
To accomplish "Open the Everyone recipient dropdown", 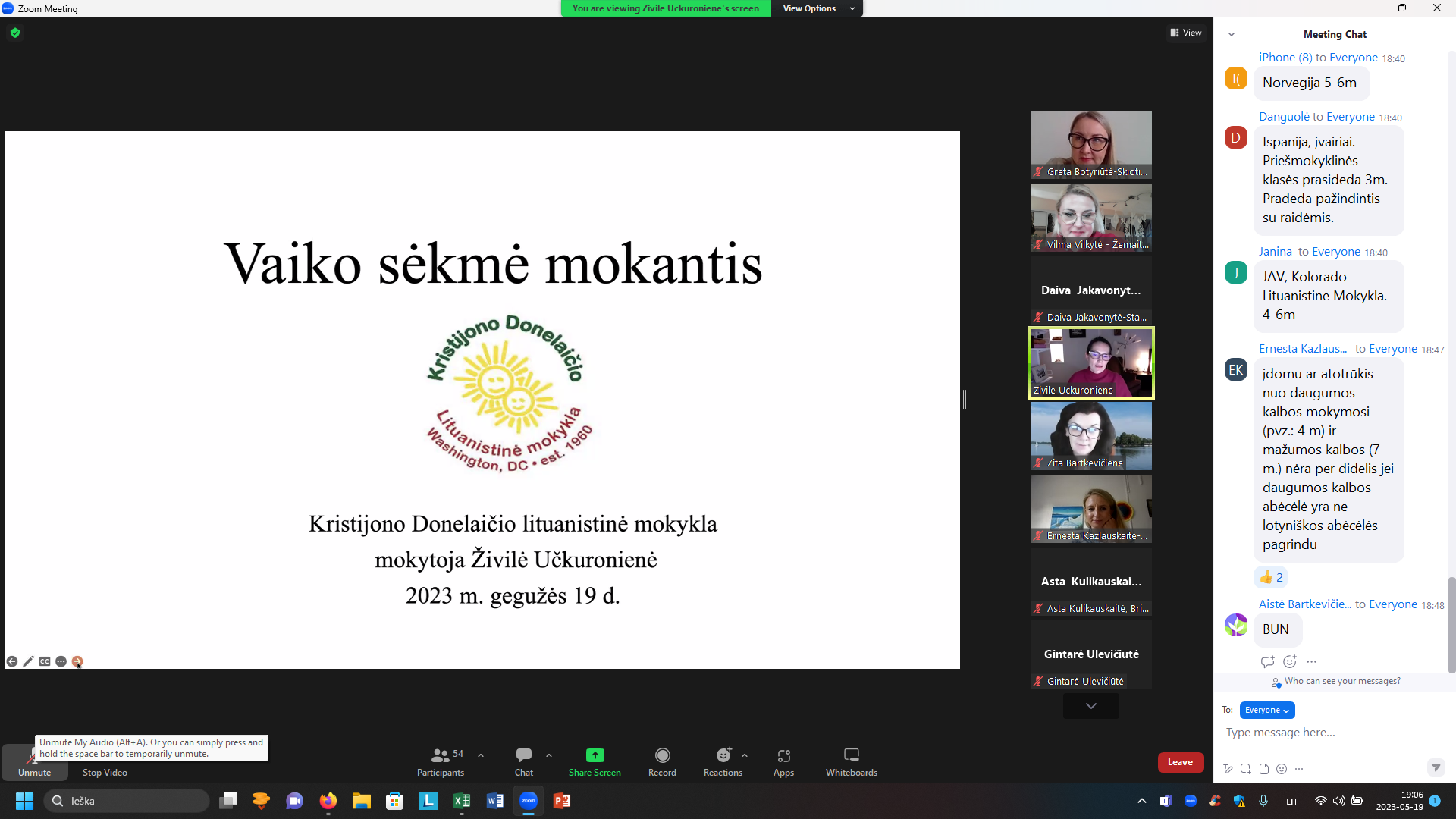I will (1267, 710).
